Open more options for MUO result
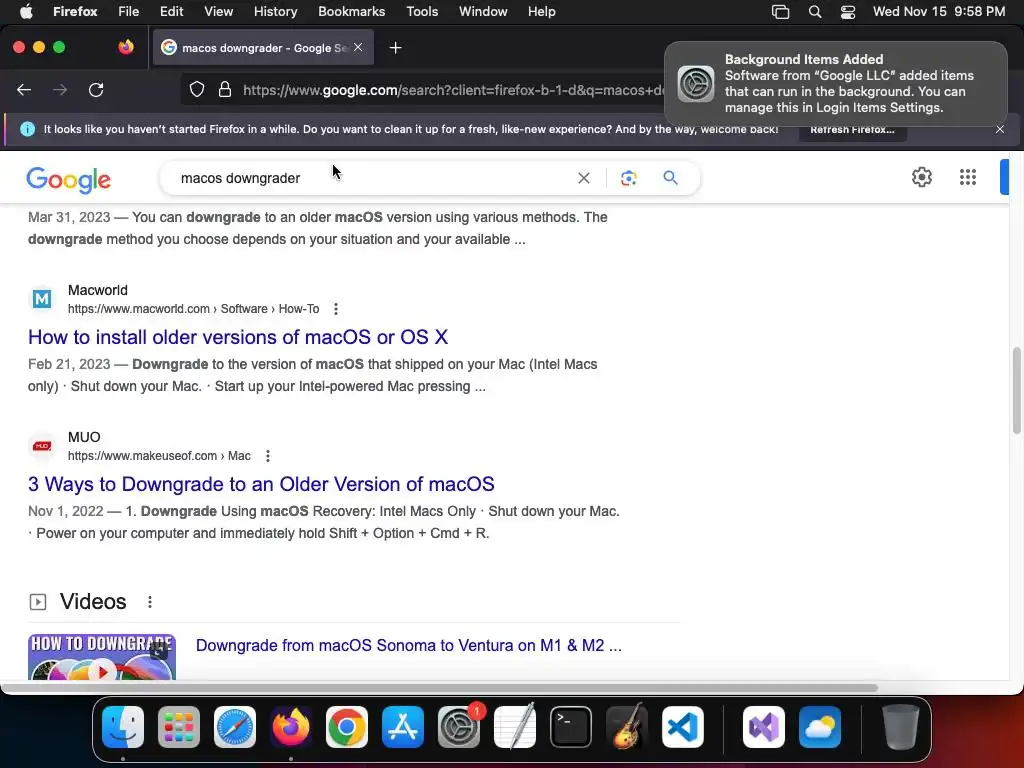Viewport: 1024px width, 768px height. [268, 456]
